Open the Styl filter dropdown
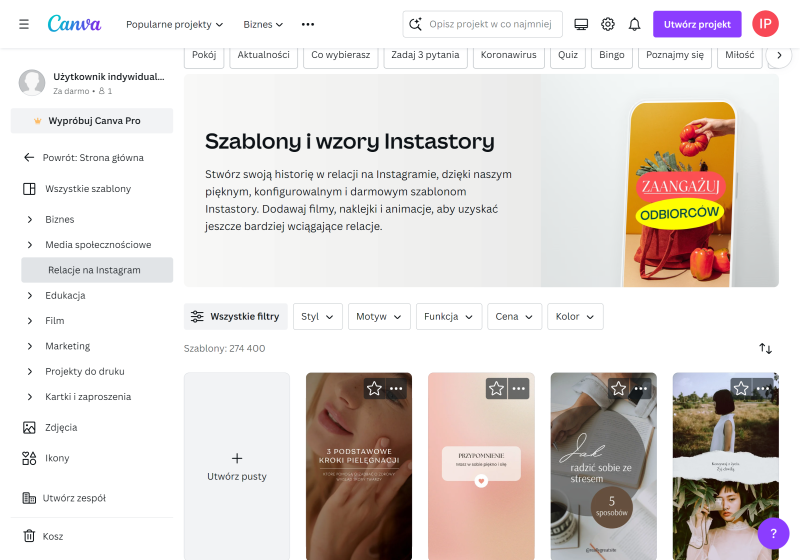Viewport: 800px width, 560px height. 317,316
